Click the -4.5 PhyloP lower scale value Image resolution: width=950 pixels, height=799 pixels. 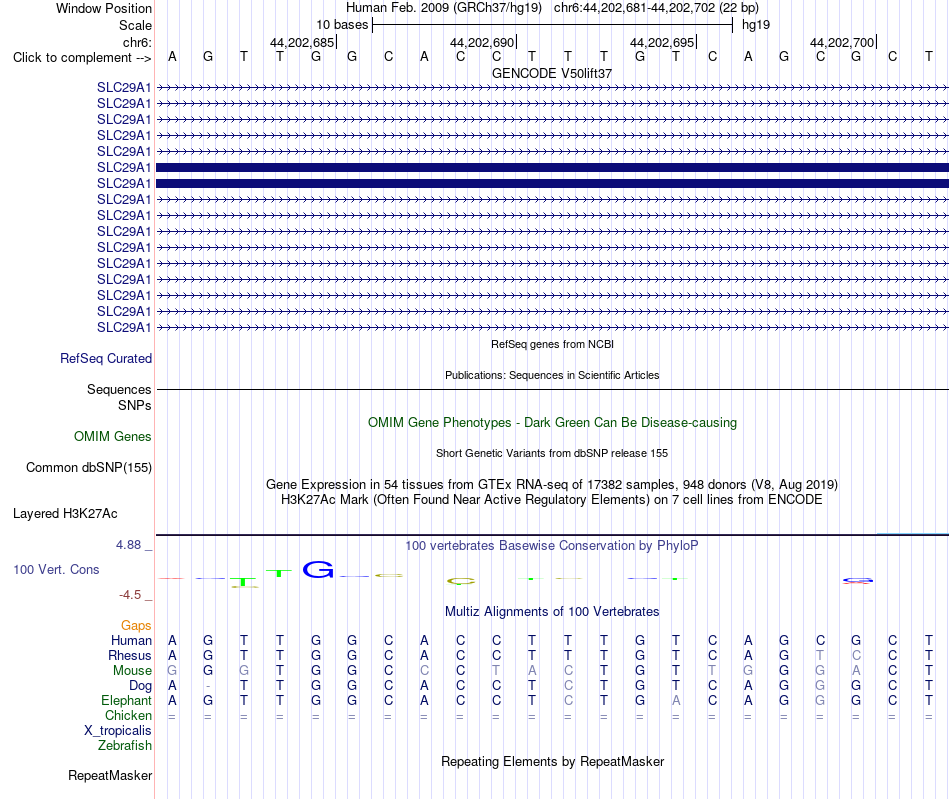point(130,595)
